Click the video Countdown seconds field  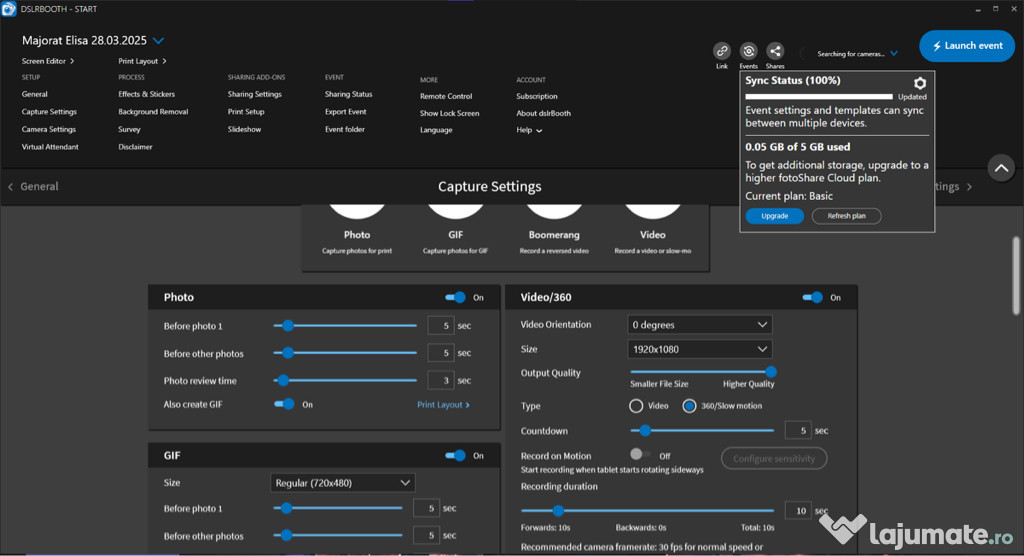click(798, 431)
